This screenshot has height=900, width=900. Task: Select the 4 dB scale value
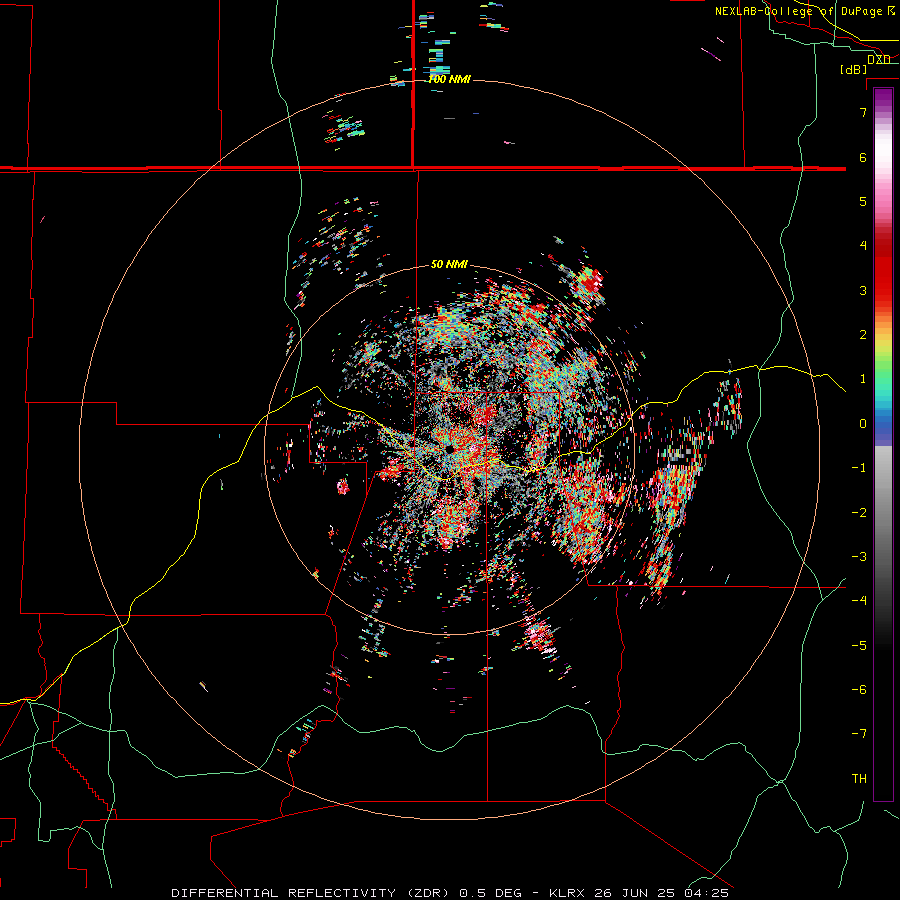pos(863,245)
